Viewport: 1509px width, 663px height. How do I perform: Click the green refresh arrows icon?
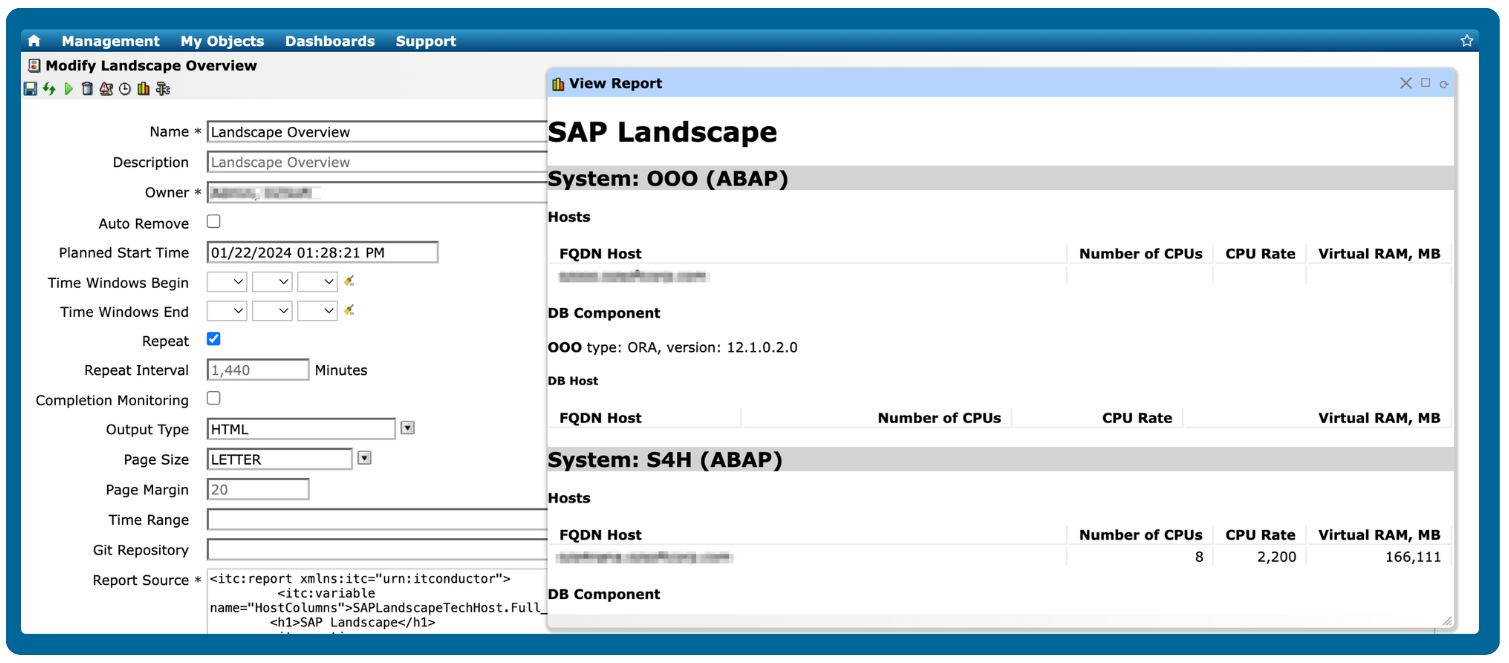pos(49,89)
